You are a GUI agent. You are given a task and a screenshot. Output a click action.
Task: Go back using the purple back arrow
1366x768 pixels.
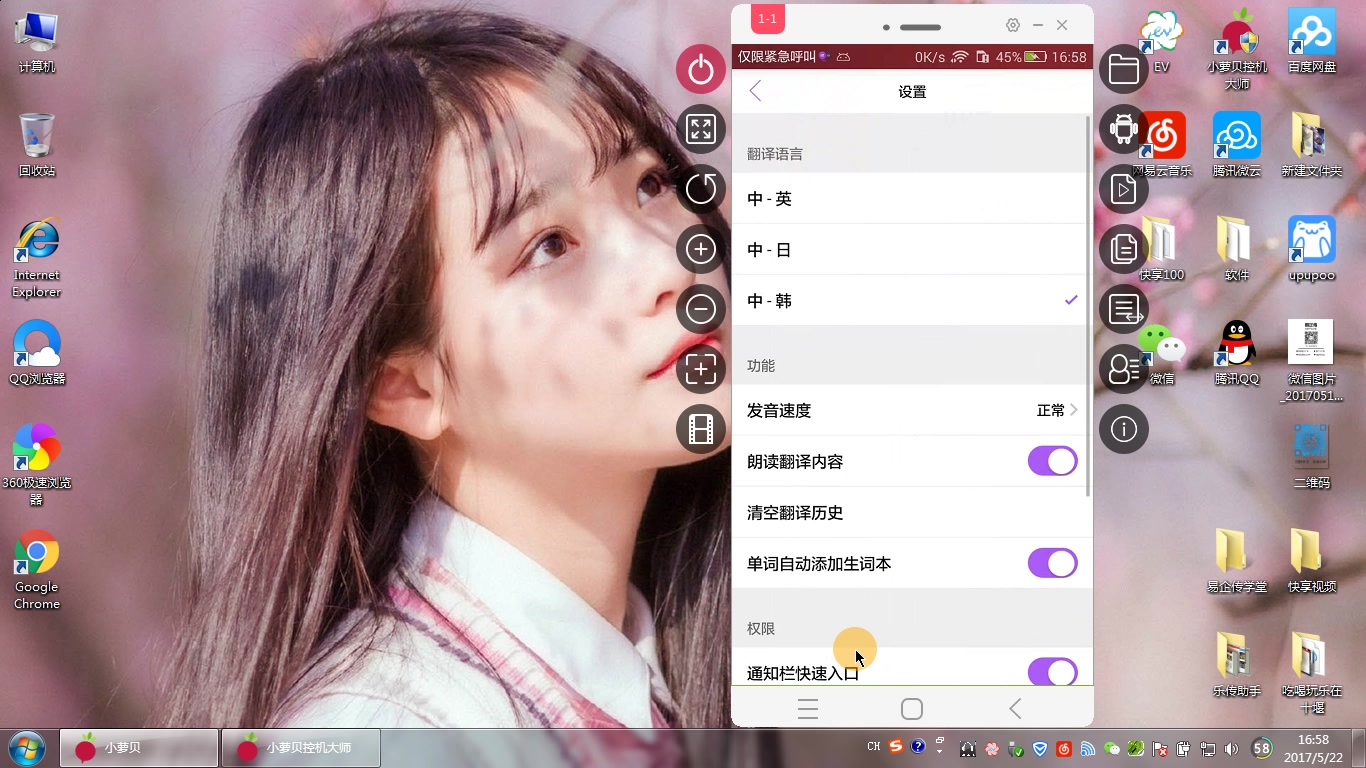click(x=756, y=91)
